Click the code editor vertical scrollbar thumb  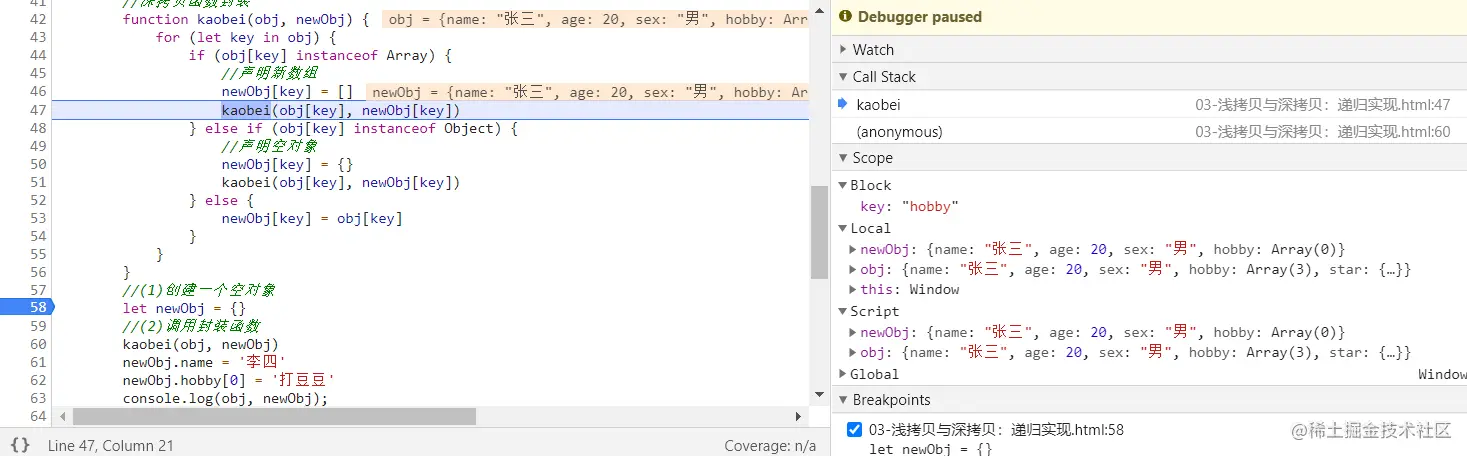pyautogui.click(x=819, y=231)
